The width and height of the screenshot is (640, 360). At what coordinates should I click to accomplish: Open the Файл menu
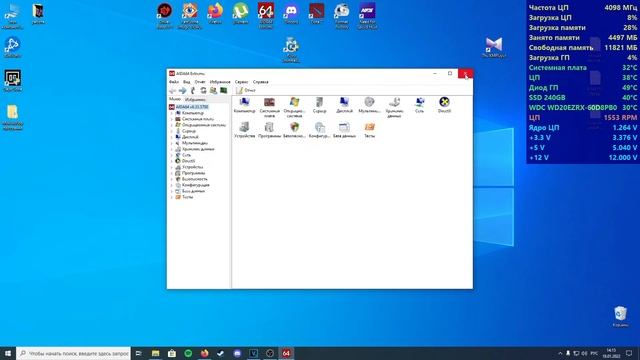tap(174, 82)
